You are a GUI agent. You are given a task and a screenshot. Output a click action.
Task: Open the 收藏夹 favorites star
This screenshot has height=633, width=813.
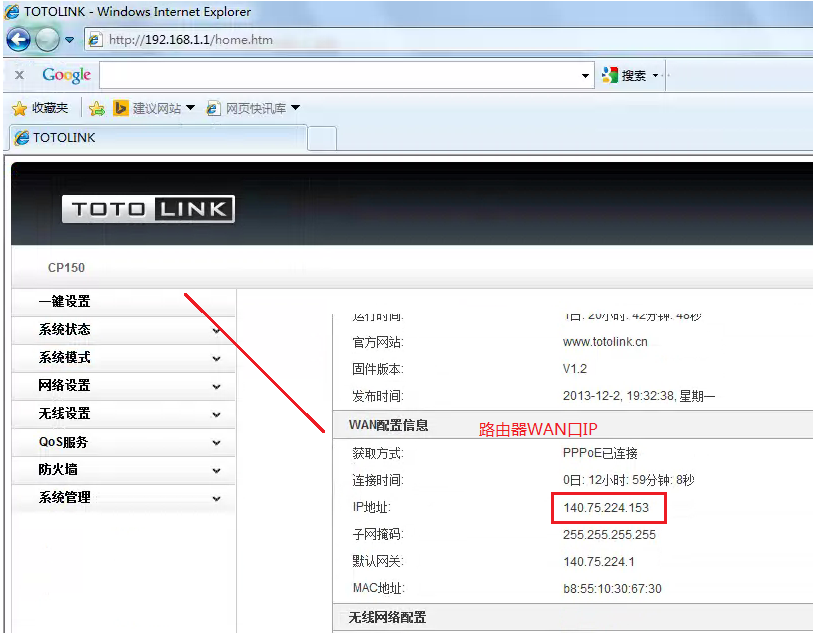[x=40, y=108]
